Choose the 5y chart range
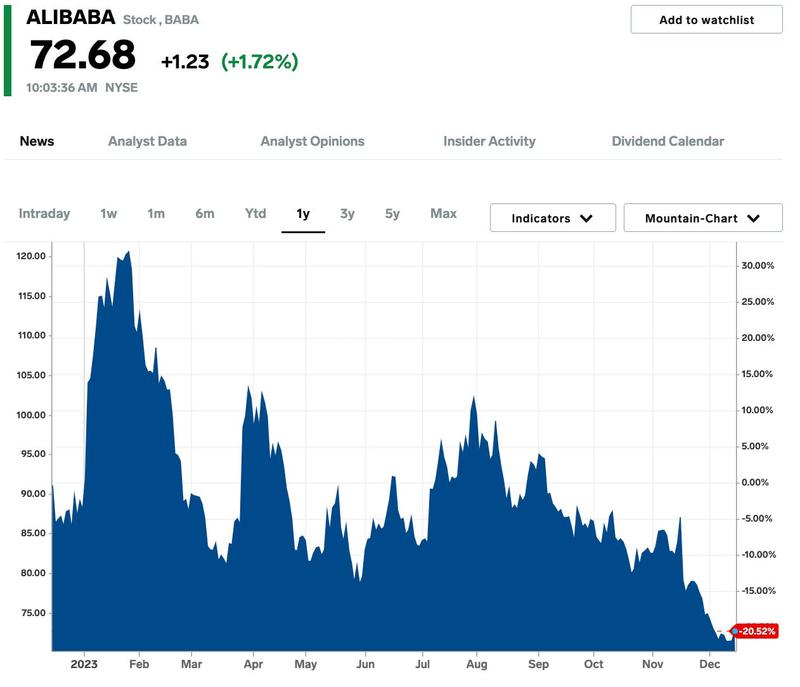Image resolution: width=800 pixels, height=687 pixels. 392,214
